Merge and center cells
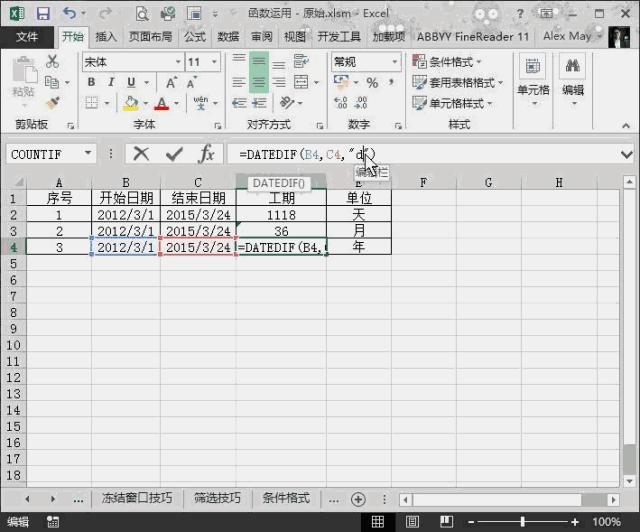Viewport: 640px width, 532px height. pos(301,82)
